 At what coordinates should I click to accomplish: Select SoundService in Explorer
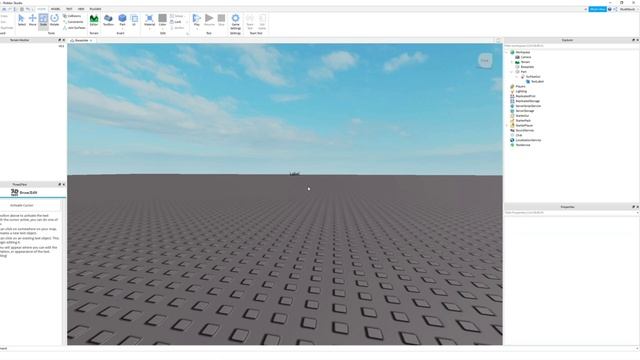tap(524, 131)
